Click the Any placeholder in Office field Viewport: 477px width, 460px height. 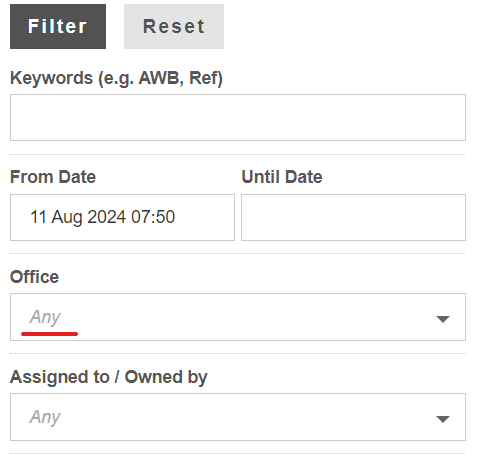point(45,317)
